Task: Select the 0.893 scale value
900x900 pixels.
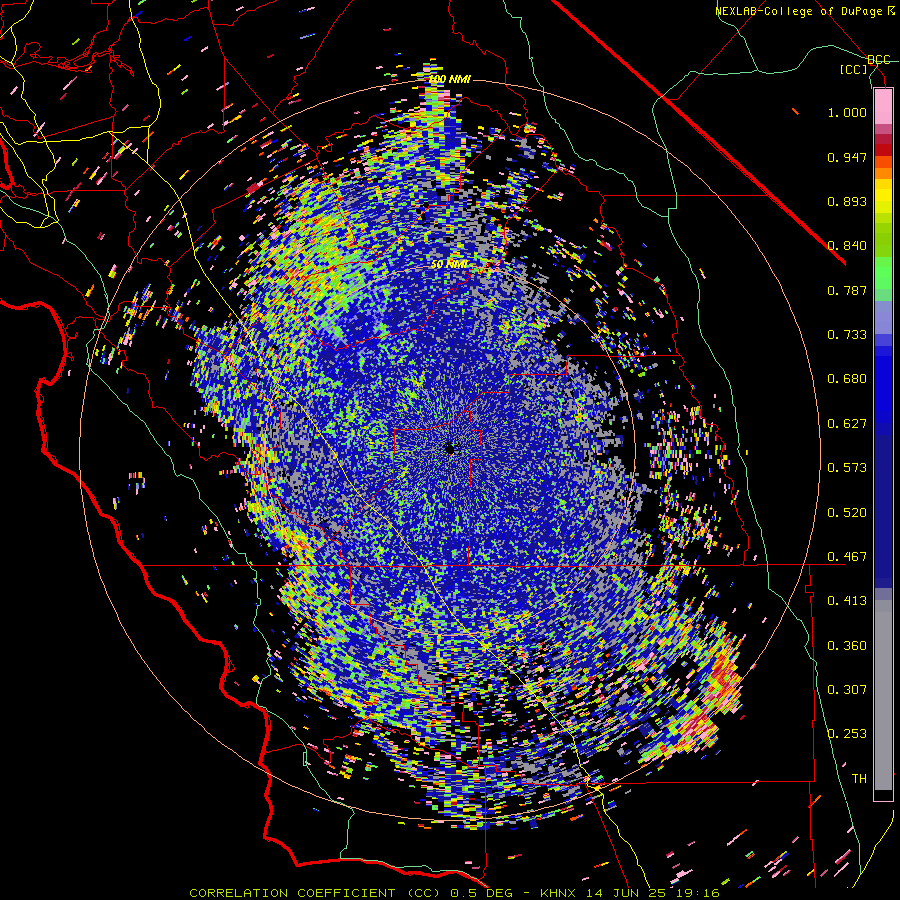Action: click(847, 201)
